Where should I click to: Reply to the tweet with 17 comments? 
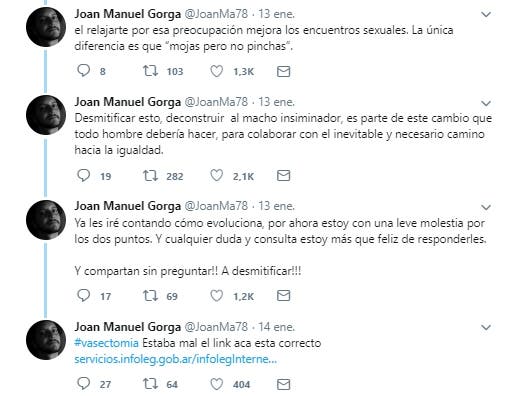83,295
